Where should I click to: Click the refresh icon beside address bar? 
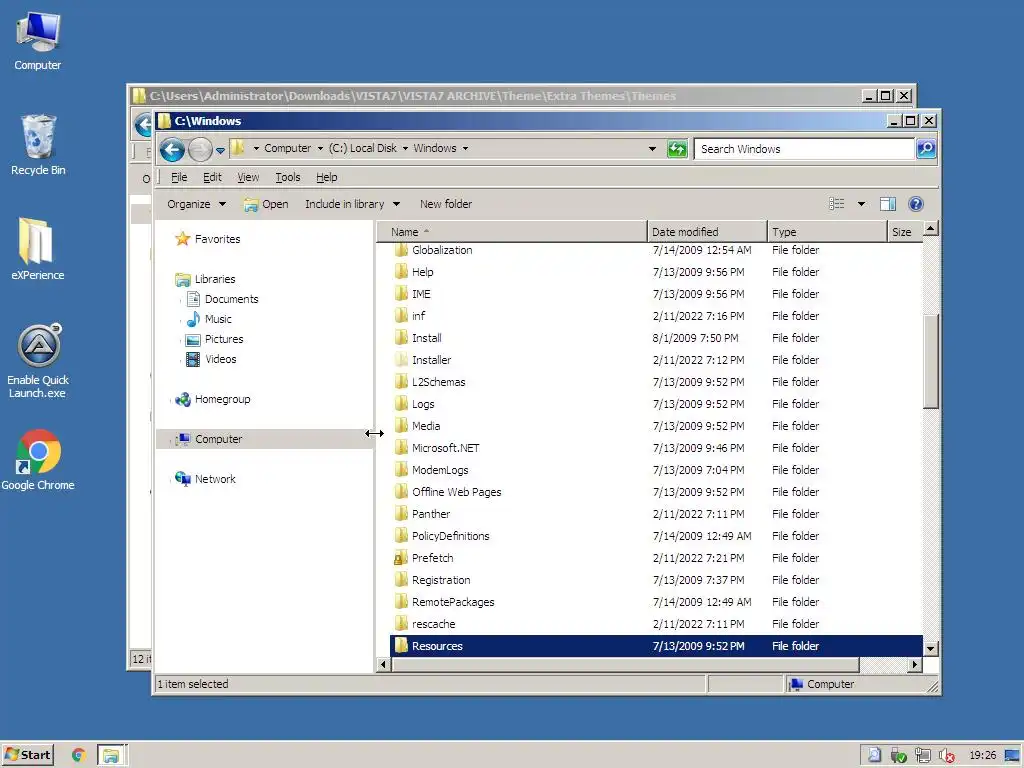pyautogui.click(x=677, y=149)
